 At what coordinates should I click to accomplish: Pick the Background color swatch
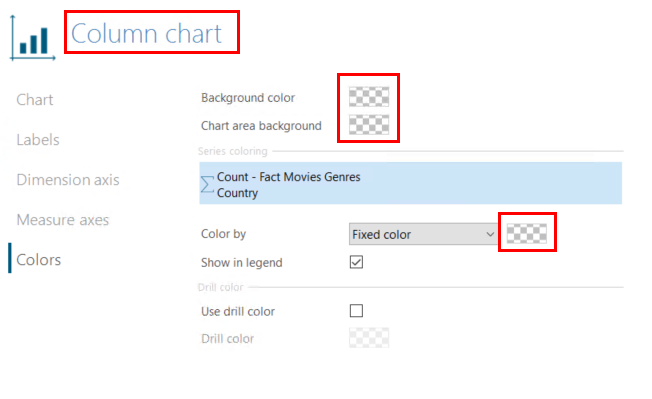369,97
